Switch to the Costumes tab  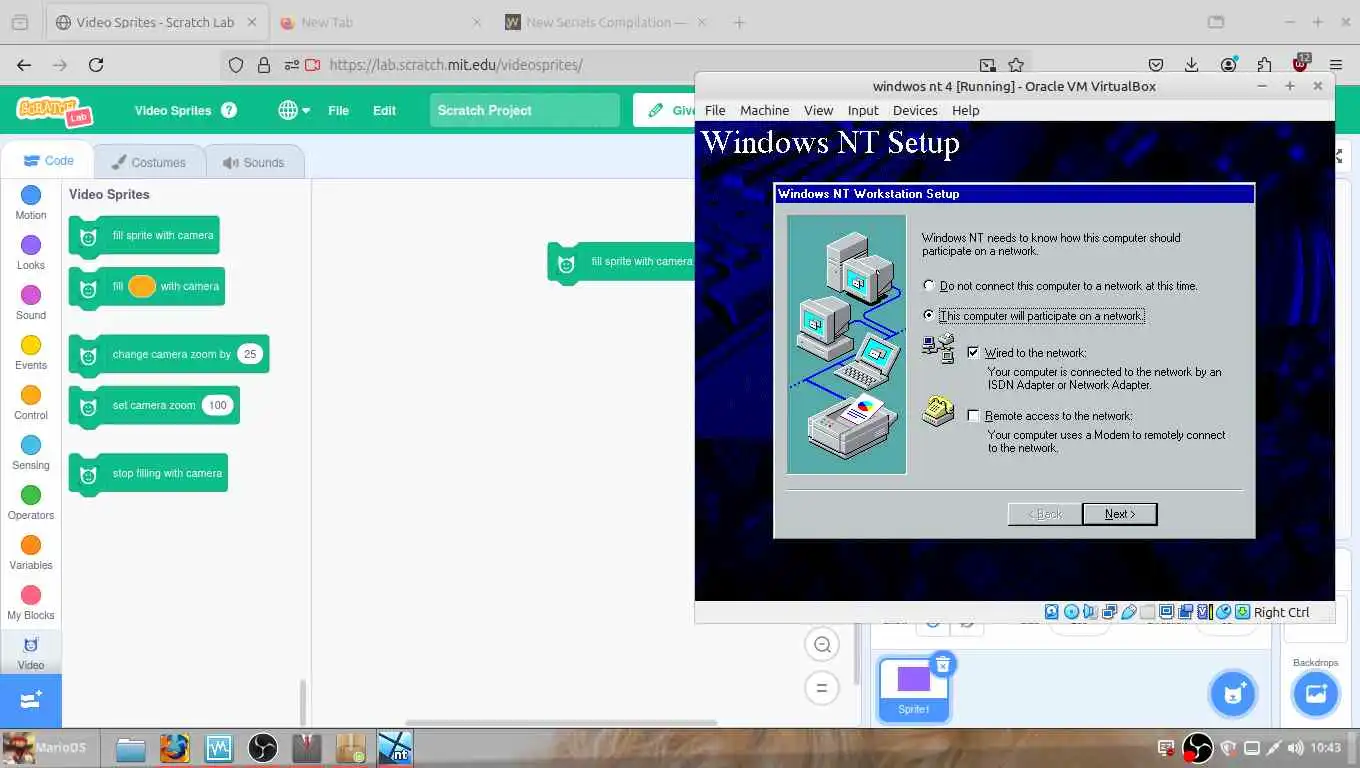[149, 162]
